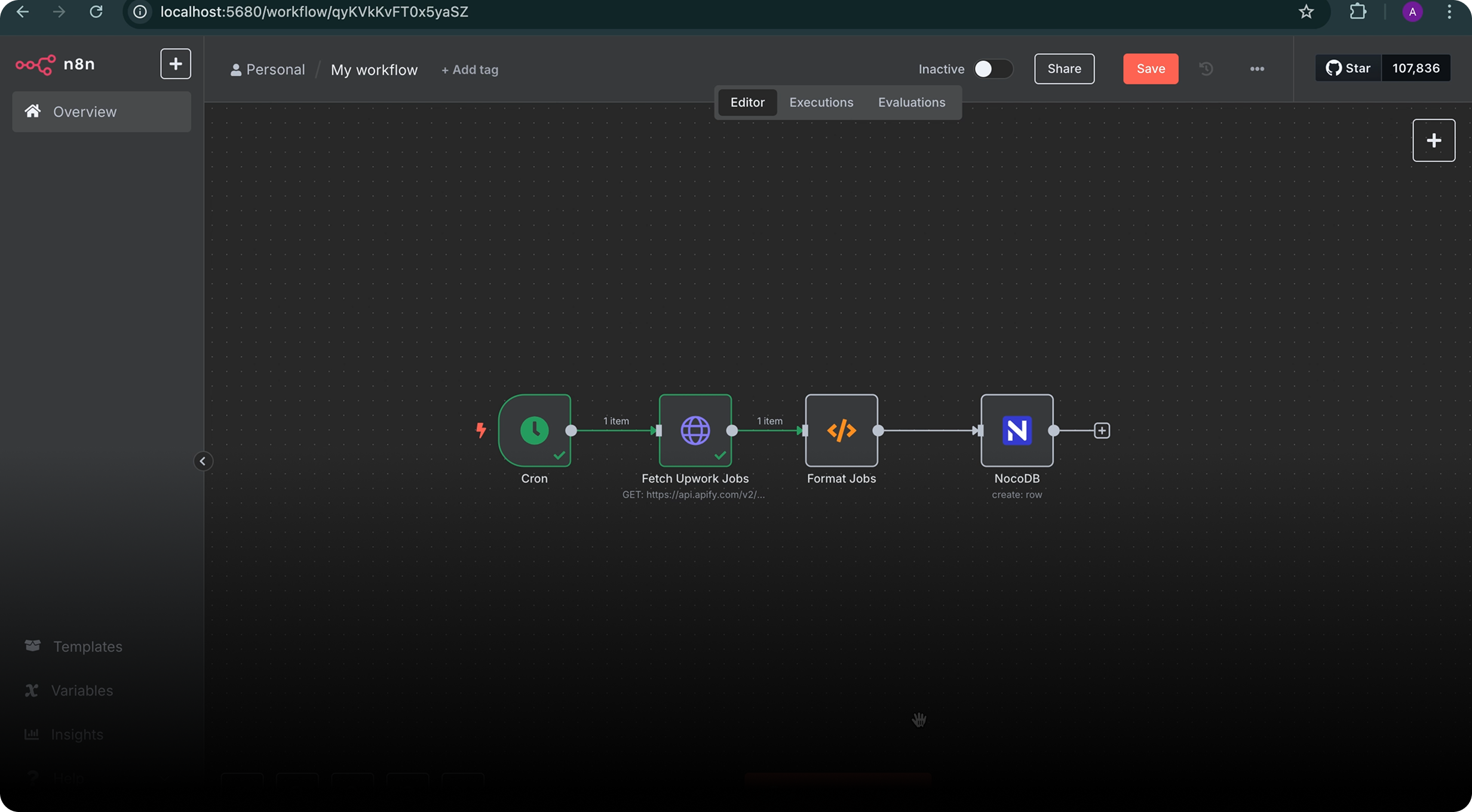1472x812 pixels.
Task: Click the plus button beside the n8n logo
Action: coord(176,64)
